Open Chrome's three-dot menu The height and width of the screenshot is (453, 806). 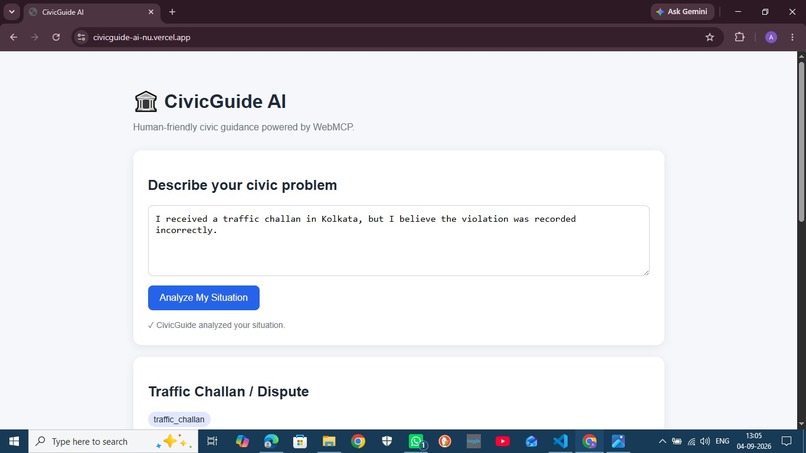pos(792,37)
